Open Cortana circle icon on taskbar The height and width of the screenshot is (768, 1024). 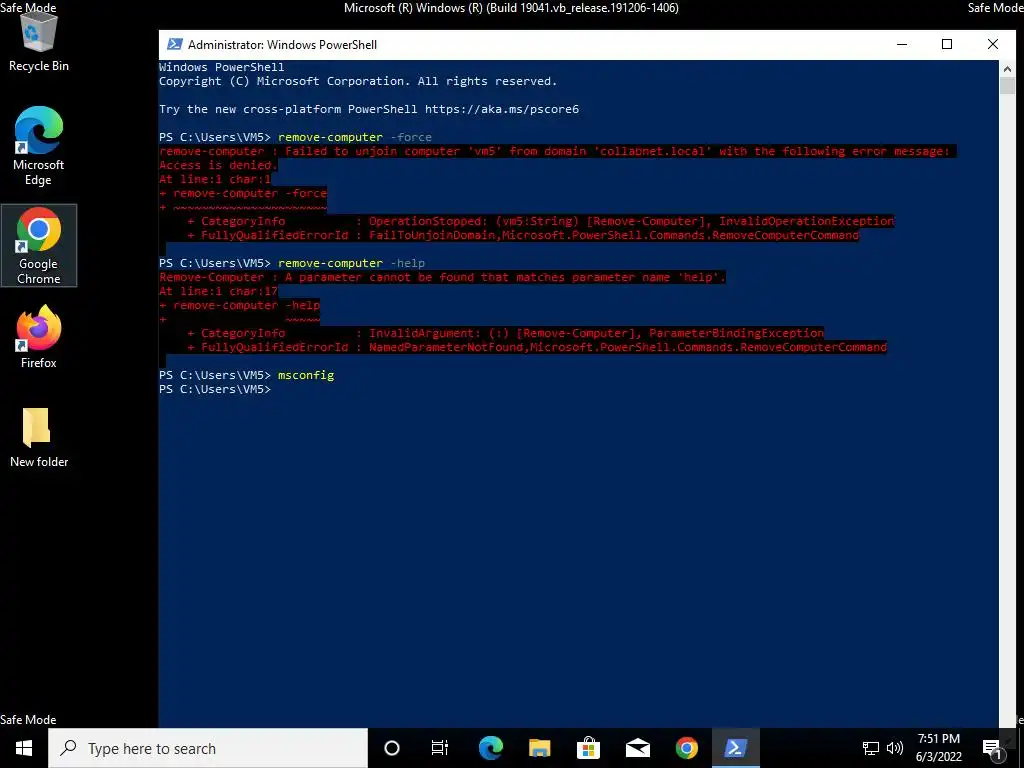(x=392, y=748)
